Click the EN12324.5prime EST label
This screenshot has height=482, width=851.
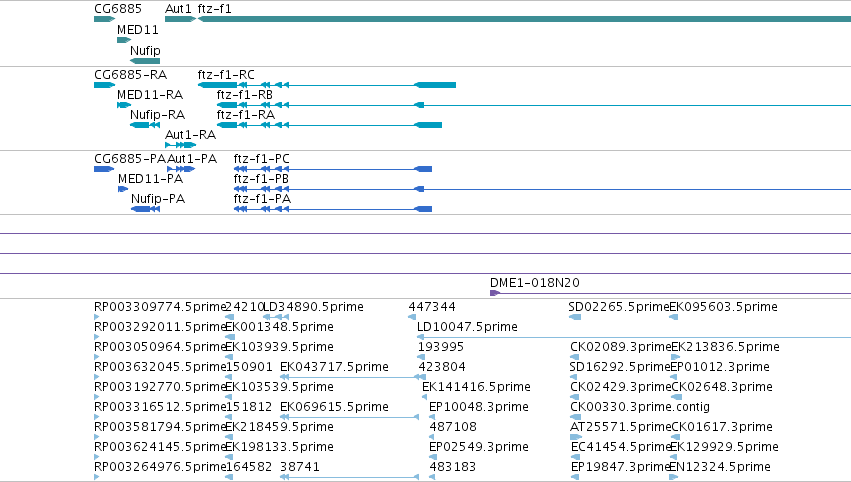[720, 467]
